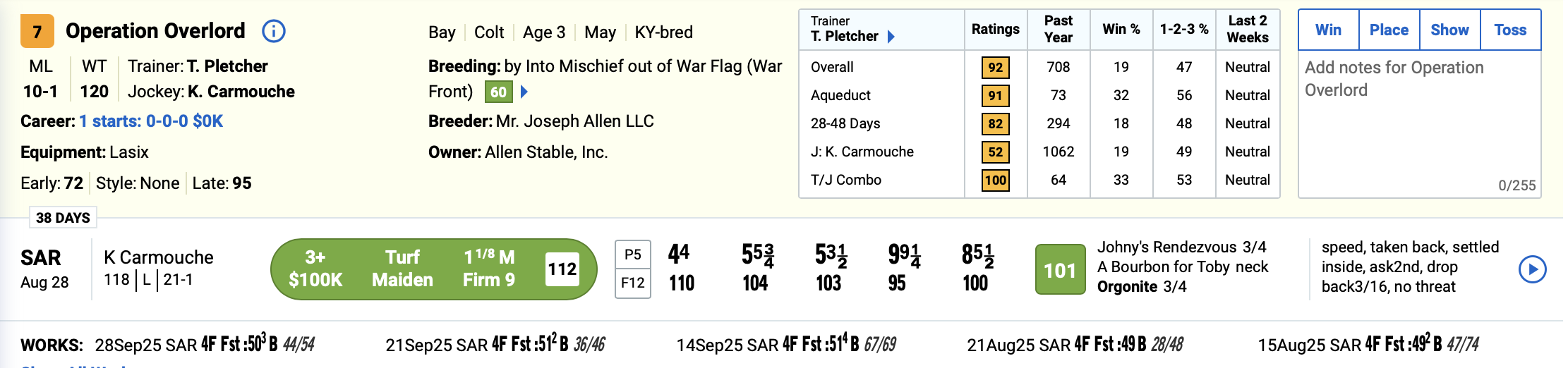This screenshot has height=368, width=1568.
Task: Click the green 101 speed figure badge
Action: tap(1059, 269)
